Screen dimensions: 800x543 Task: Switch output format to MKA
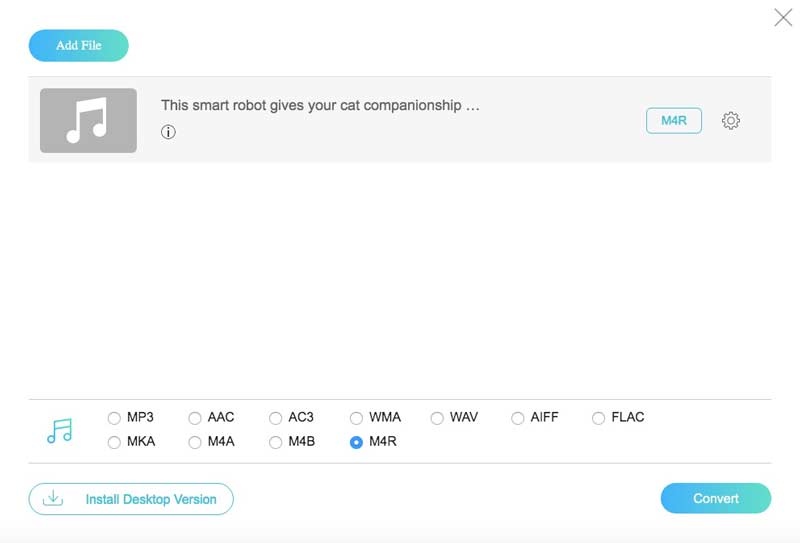pos(114,442)
